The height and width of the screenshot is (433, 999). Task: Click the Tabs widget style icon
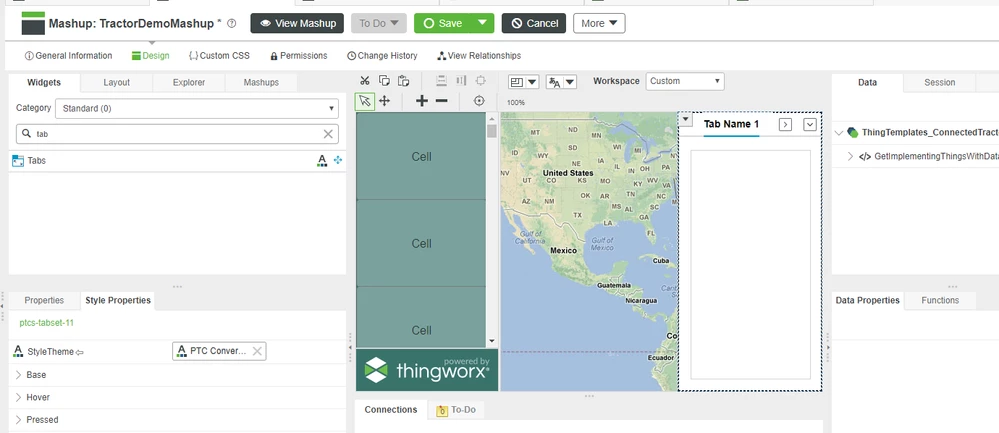322,161
